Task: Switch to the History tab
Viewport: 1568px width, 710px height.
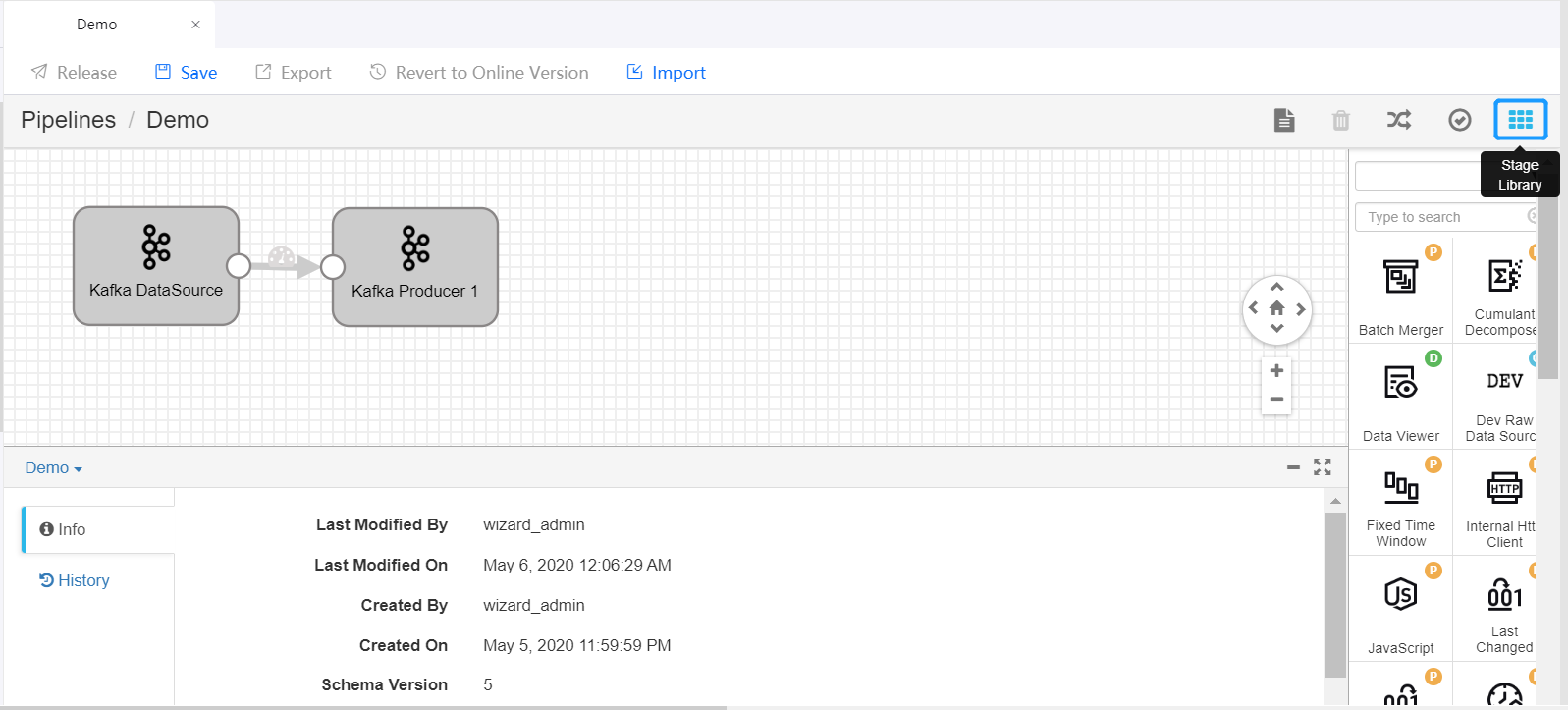Action: pos(75,580)
